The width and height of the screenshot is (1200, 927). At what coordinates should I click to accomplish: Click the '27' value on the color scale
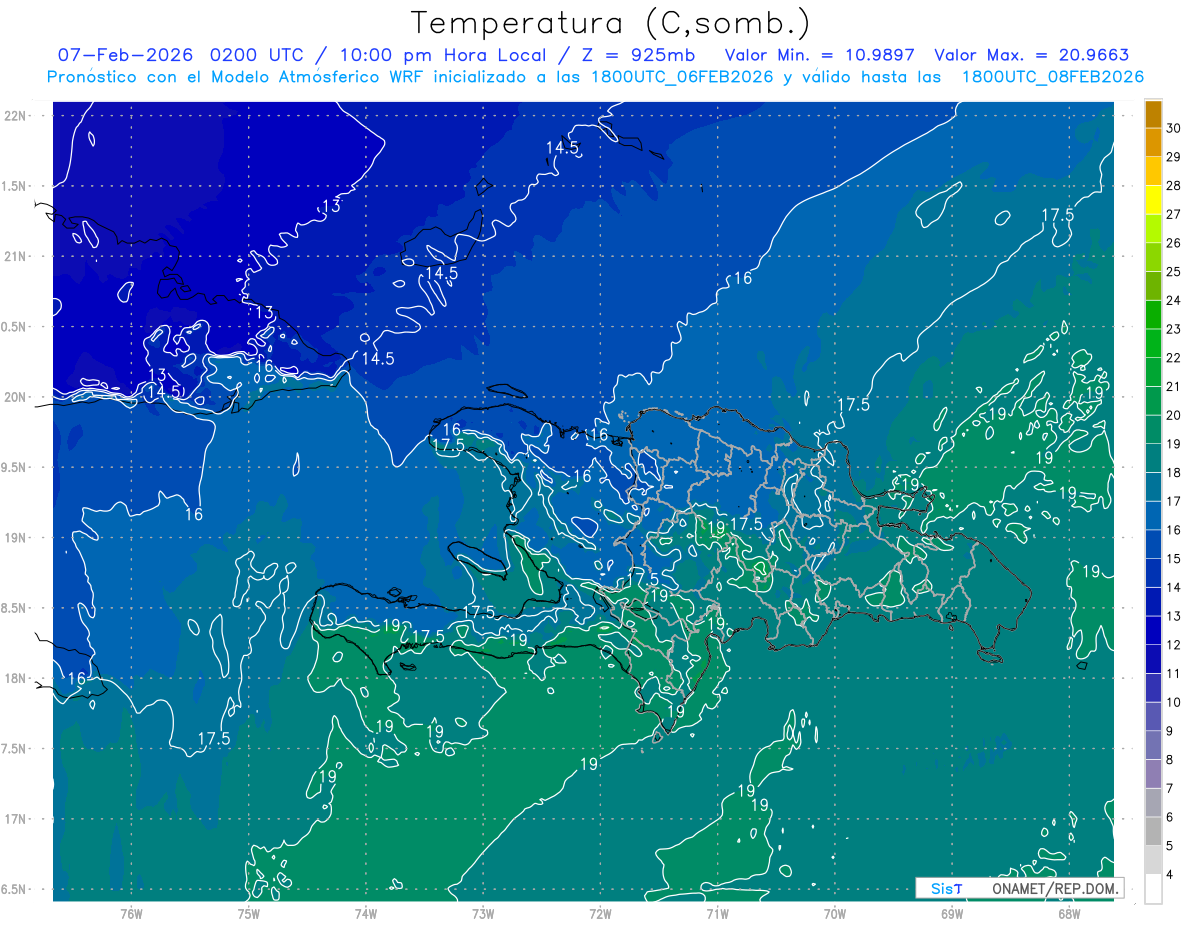click(1173, 214)
